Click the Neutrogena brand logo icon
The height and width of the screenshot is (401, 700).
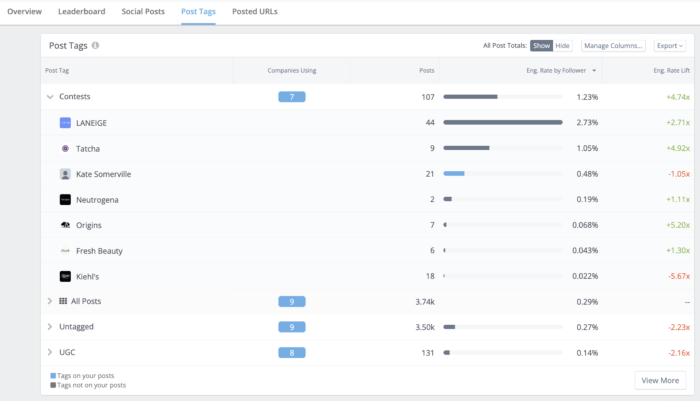pos(65,200)
